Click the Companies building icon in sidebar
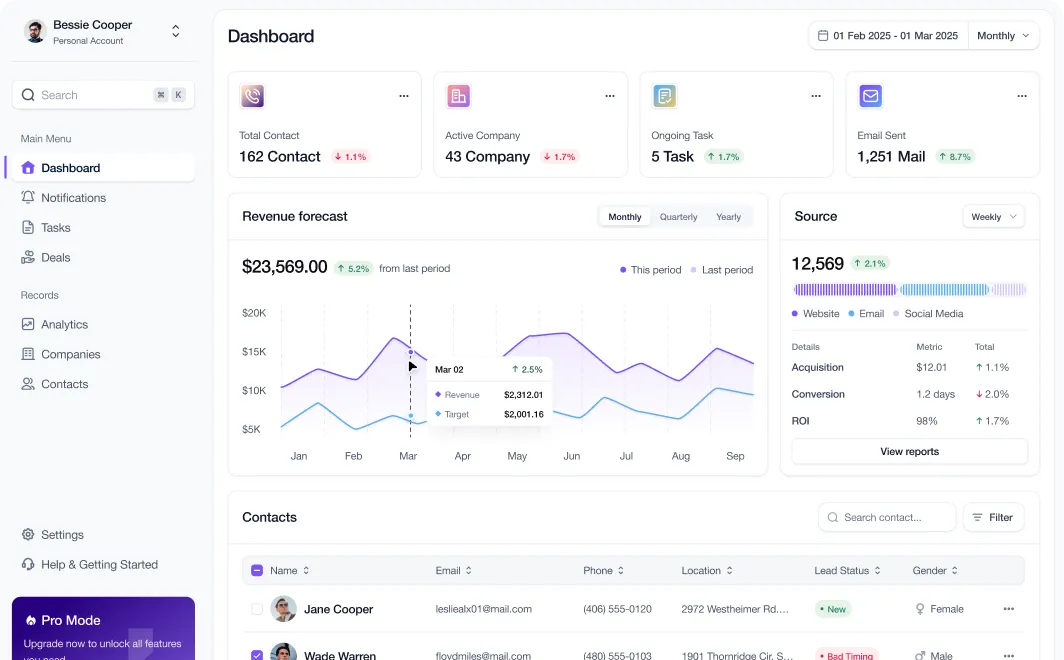 pyautogui.click(x=28, y=354)
